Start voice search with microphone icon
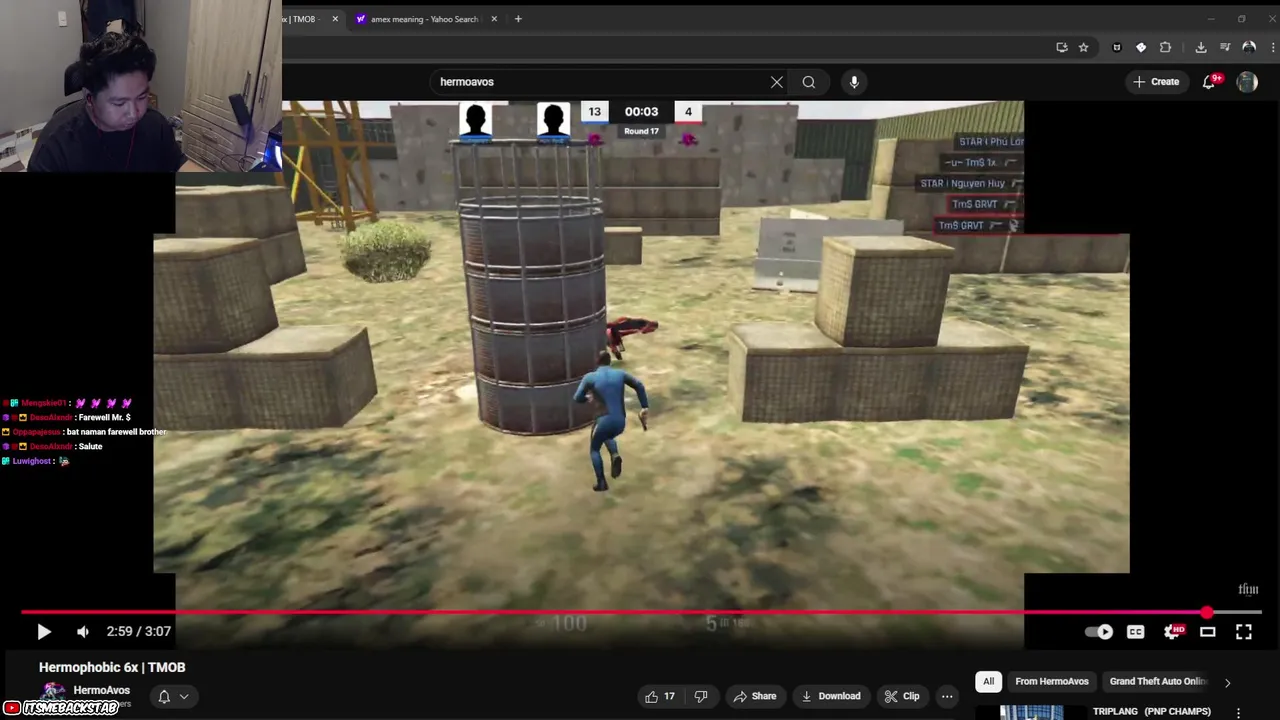This screenshot has width=1280, height=720. pyautogui.click(x=854, y=82)
